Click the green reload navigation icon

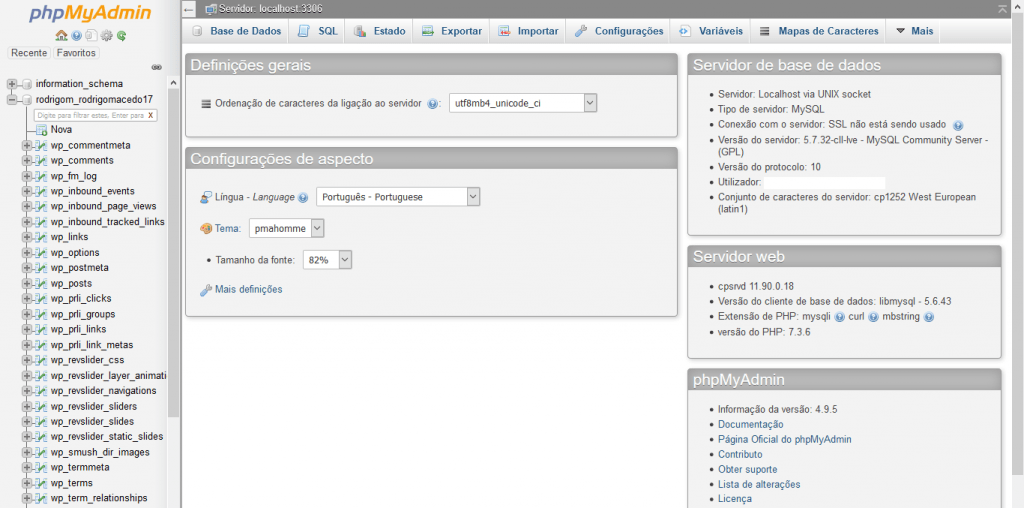[x=122, y=36]
